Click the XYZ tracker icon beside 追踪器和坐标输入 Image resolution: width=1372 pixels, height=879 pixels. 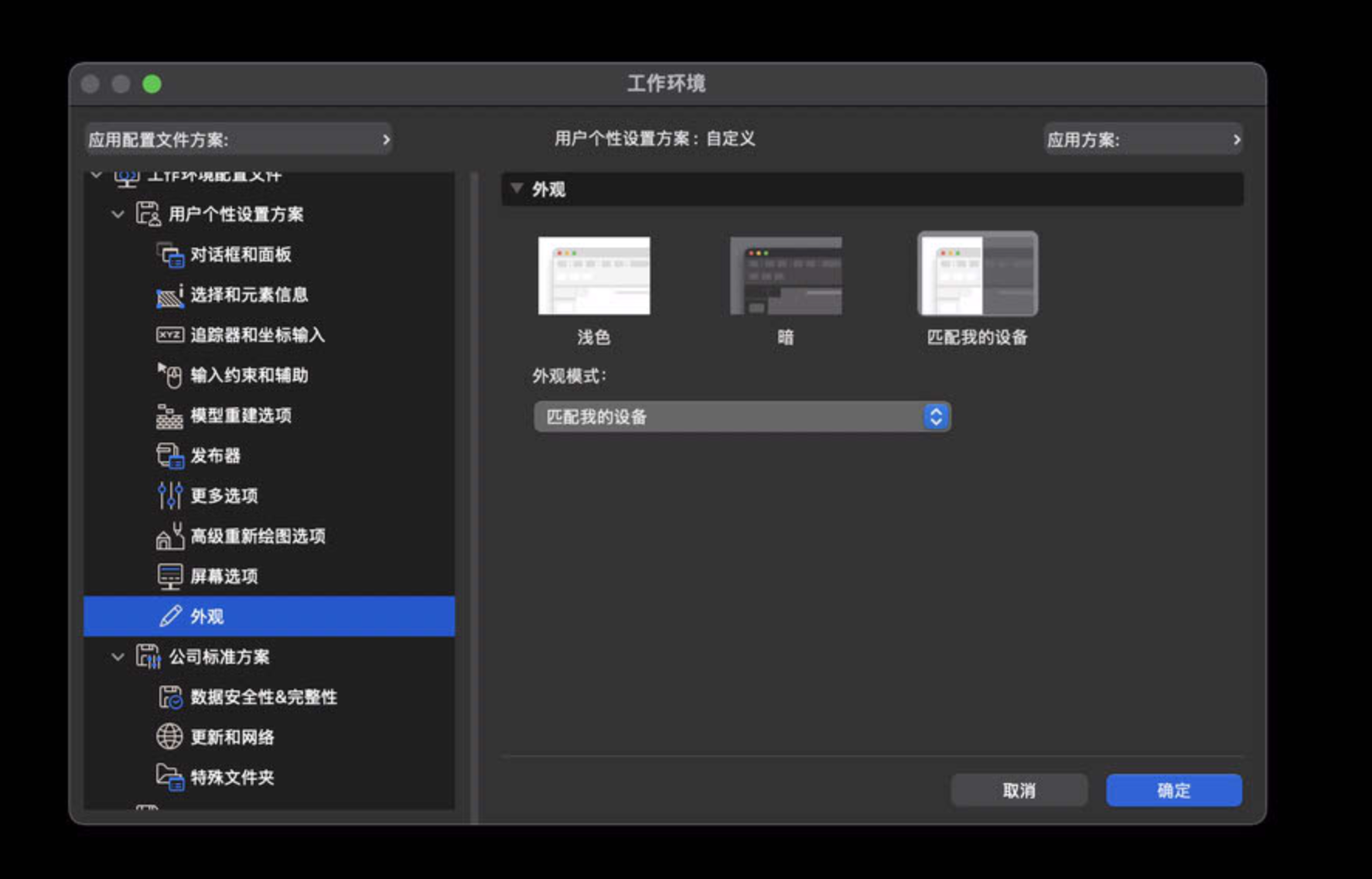click(x=170, y=335)
